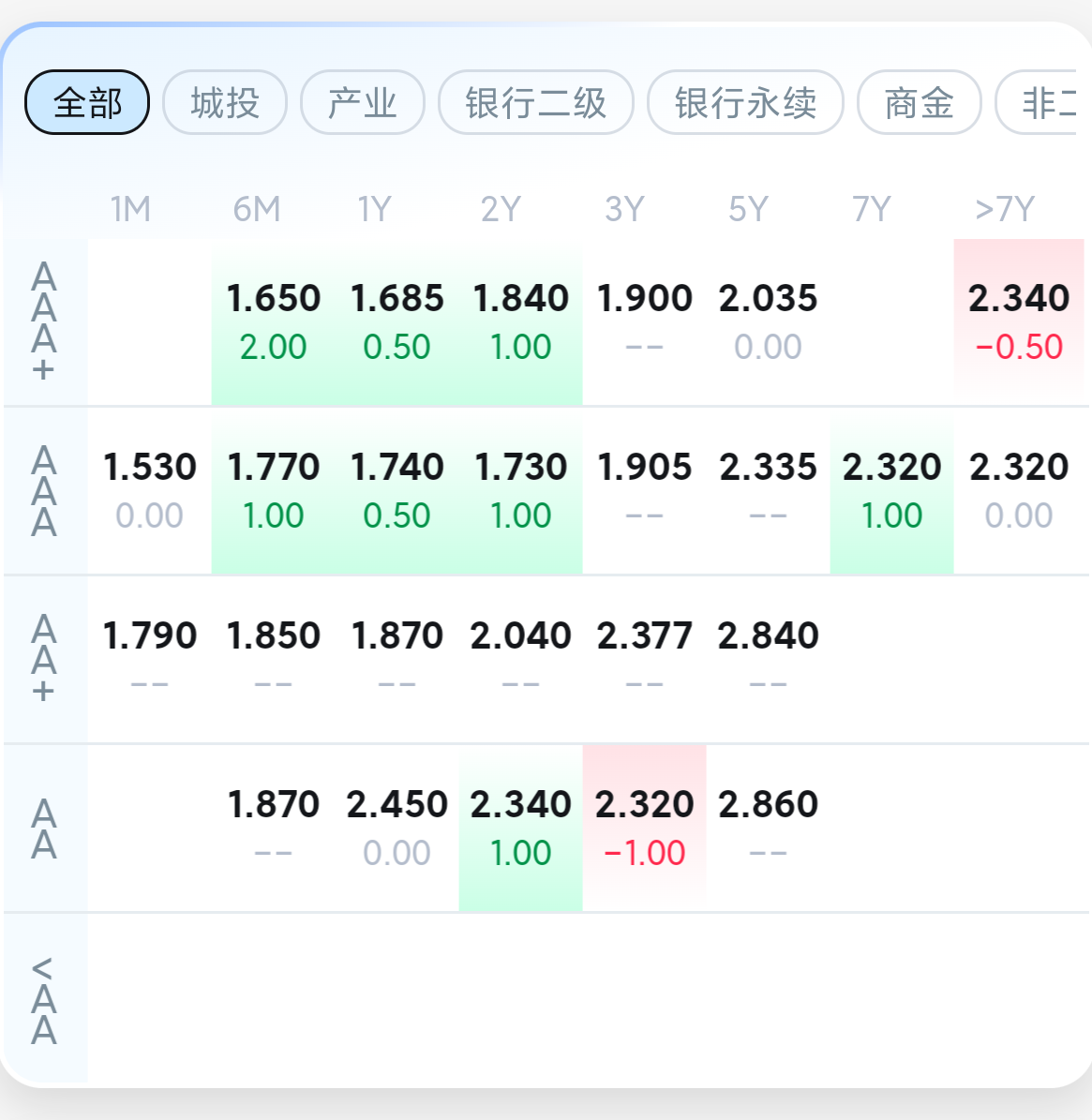
Task: Click AA 3Y cell with -1.00 change
Action: pyautogui.click(x=644, y=828)
